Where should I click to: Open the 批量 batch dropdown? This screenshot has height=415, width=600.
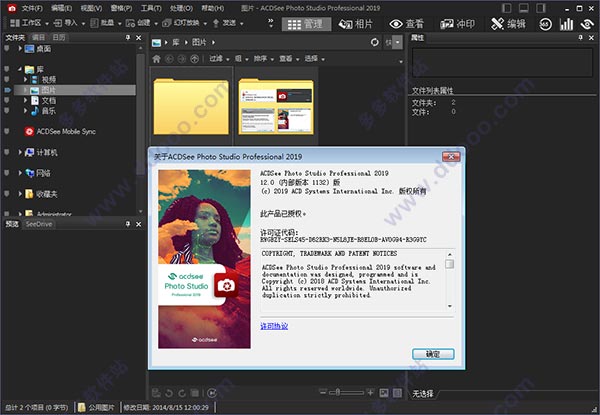pyautogui.click(x=106, y=23)
